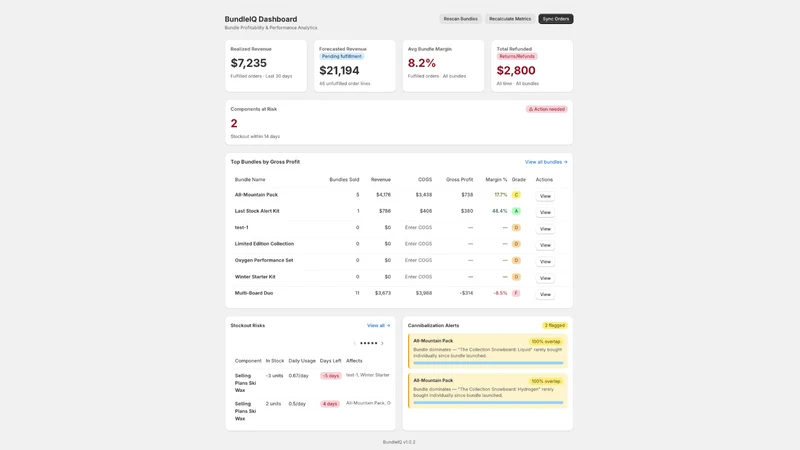Go to next page in Stockout Risks
This screenshot has height=450, width=800.
(x=382, y=343)
